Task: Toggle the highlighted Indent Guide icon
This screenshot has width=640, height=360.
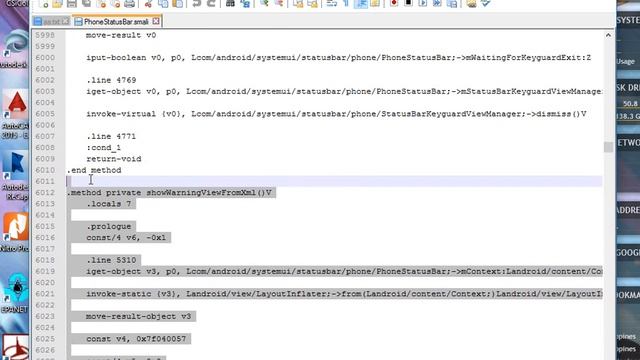Action: (x=361, y=4)
